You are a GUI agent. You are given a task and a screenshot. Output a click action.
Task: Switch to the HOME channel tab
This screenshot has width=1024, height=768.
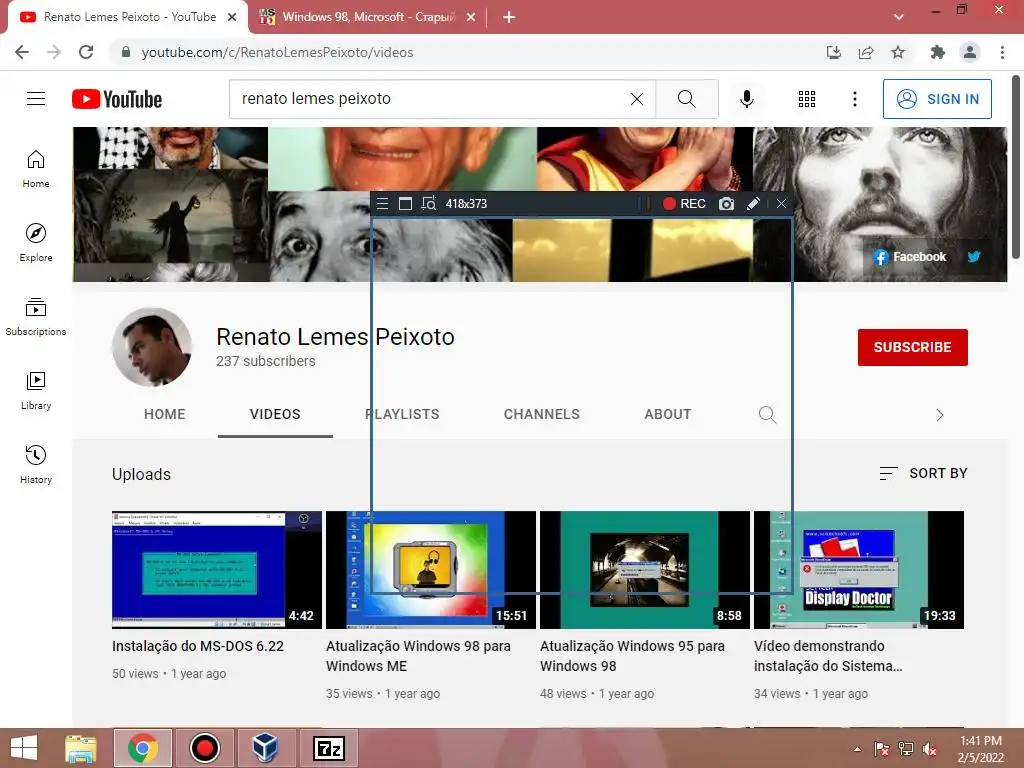[165, 414]
